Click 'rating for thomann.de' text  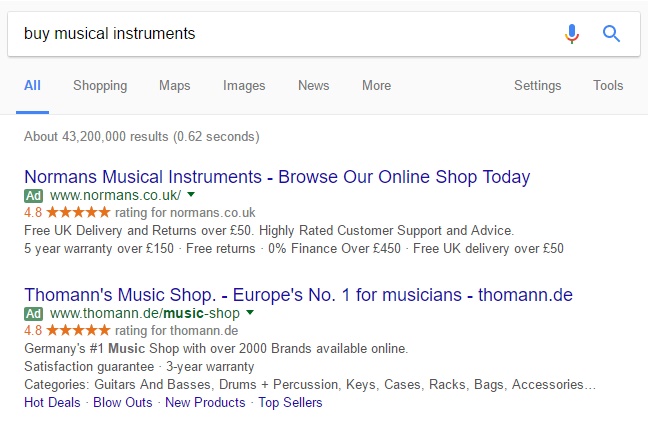[x=176, y=331]
